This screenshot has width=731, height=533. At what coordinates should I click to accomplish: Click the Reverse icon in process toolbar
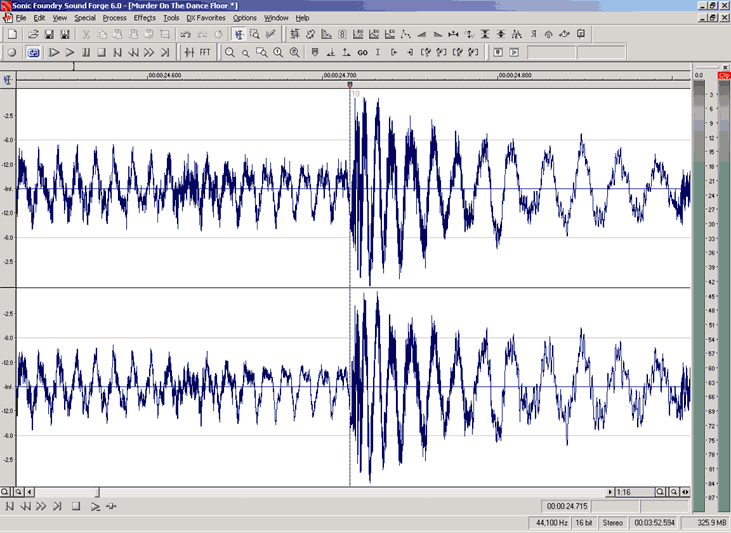pyautogui.click(x=533, y=34)
